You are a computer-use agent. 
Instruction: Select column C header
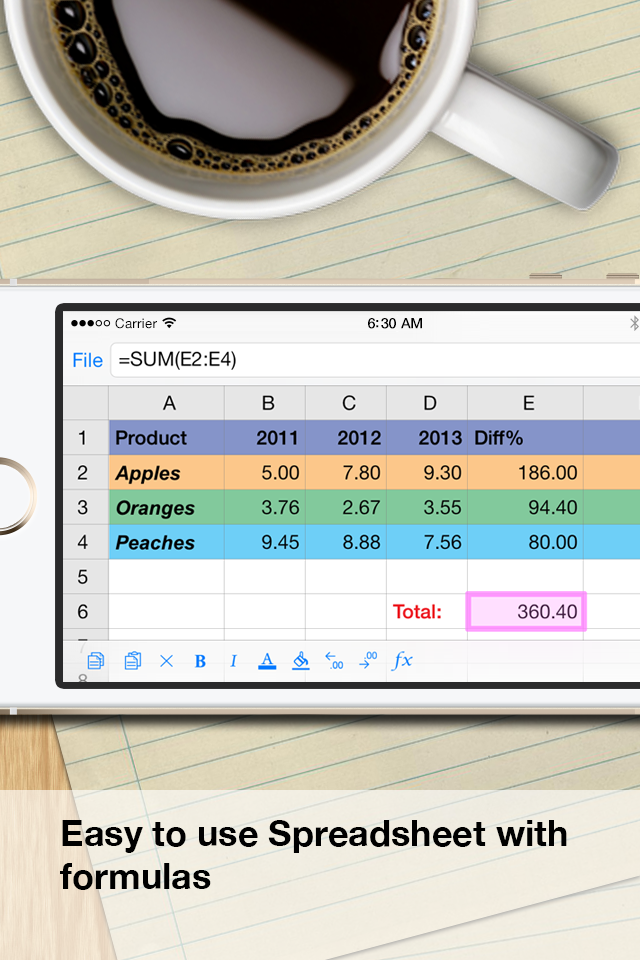pos(346,403)
